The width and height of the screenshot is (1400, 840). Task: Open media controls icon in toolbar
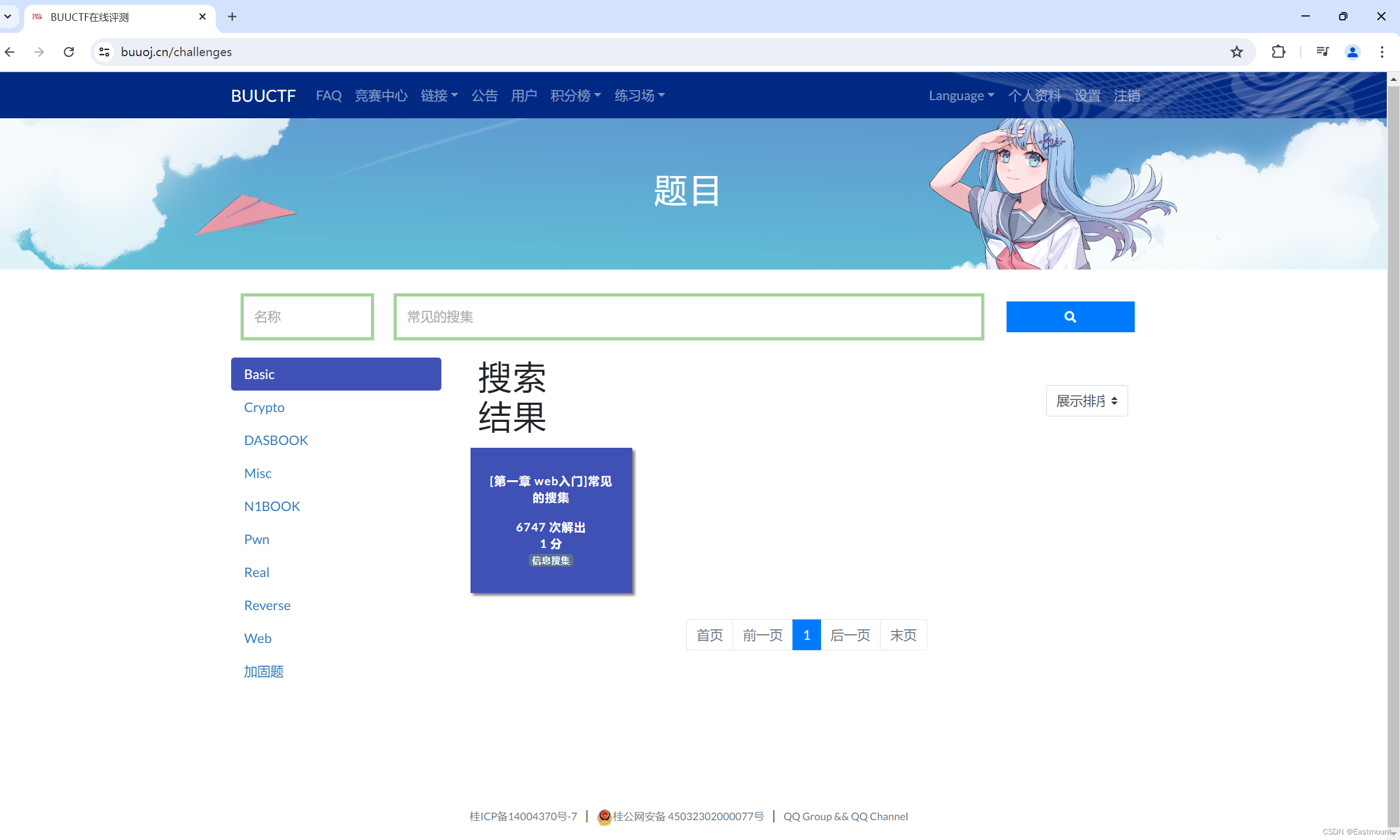[1322, 52]
